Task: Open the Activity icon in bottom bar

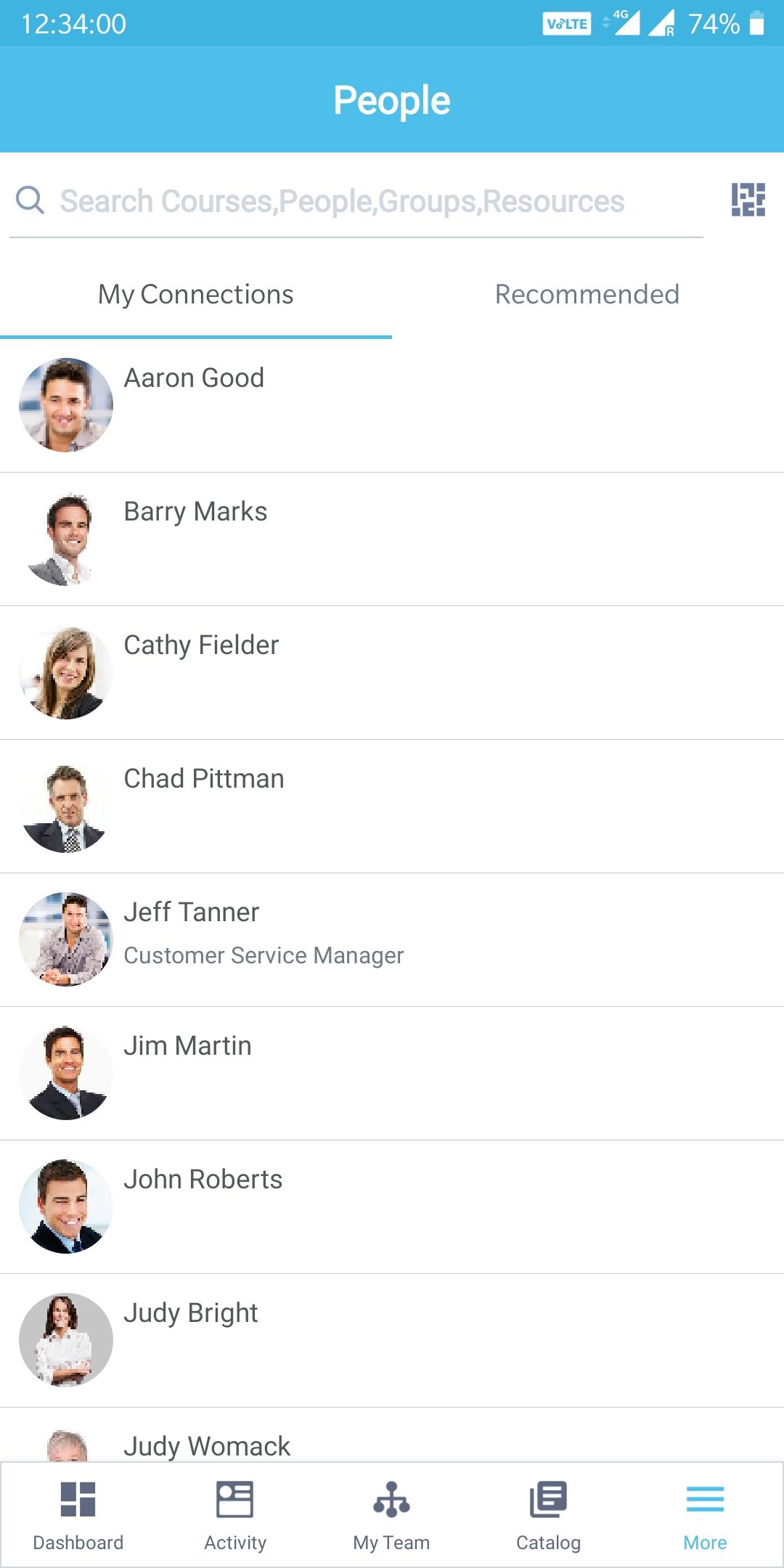Action: pos(234,1499)
